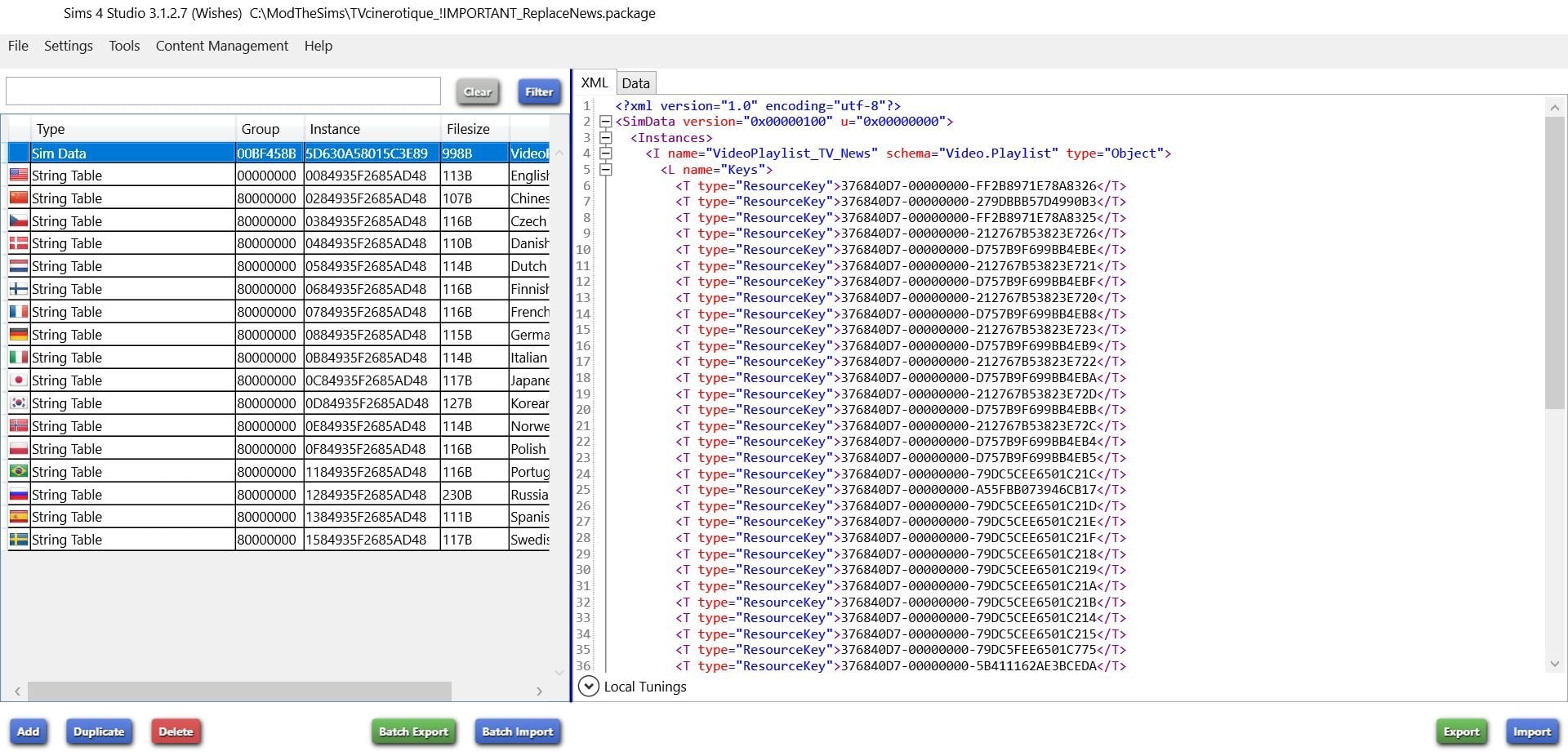This screenshot has width=1568, height=756.
Task: Click the Italian flag icon in String Table row
Action: coord(18,357)
